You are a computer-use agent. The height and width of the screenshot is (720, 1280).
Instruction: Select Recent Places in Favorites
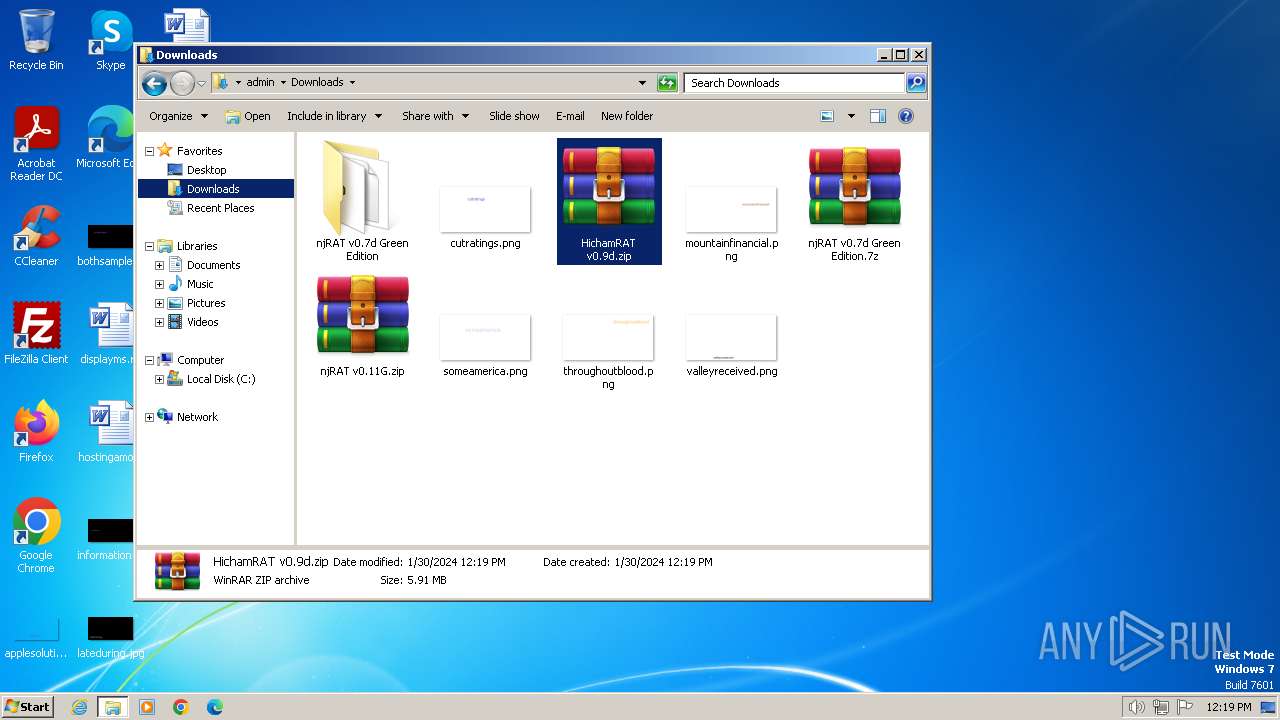(220, 208)
